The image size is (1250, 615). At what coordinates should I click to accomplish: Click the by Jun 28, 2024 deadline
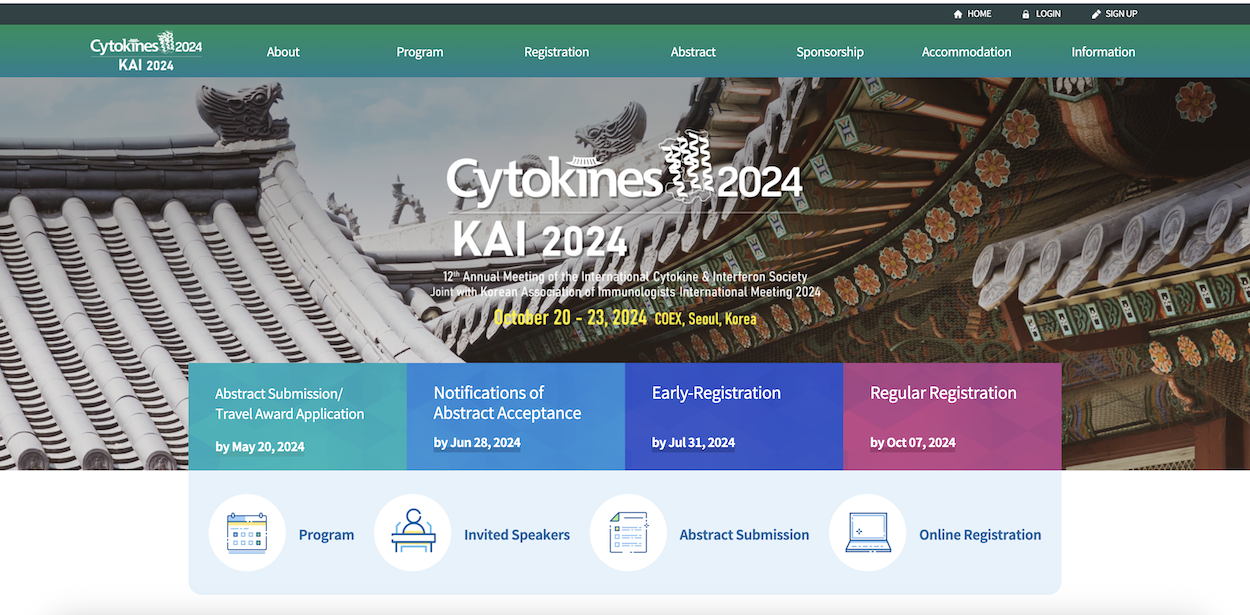click(477, 442)
